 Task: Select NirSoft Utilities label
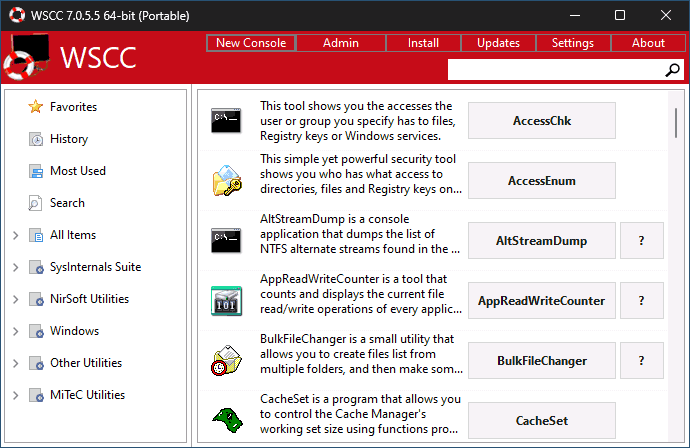pos(89,299)
